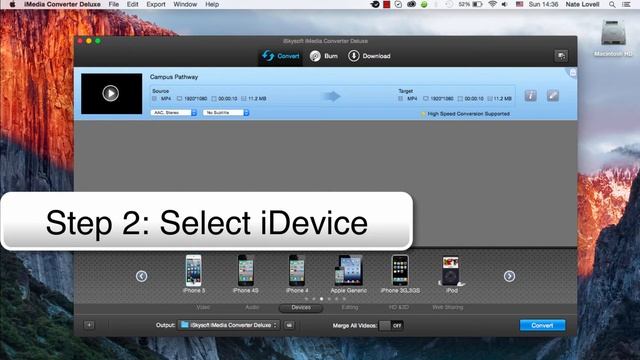Switch to the Audio format tab
640x360 pixels.
pyautogui.click(x=252, y=307)
